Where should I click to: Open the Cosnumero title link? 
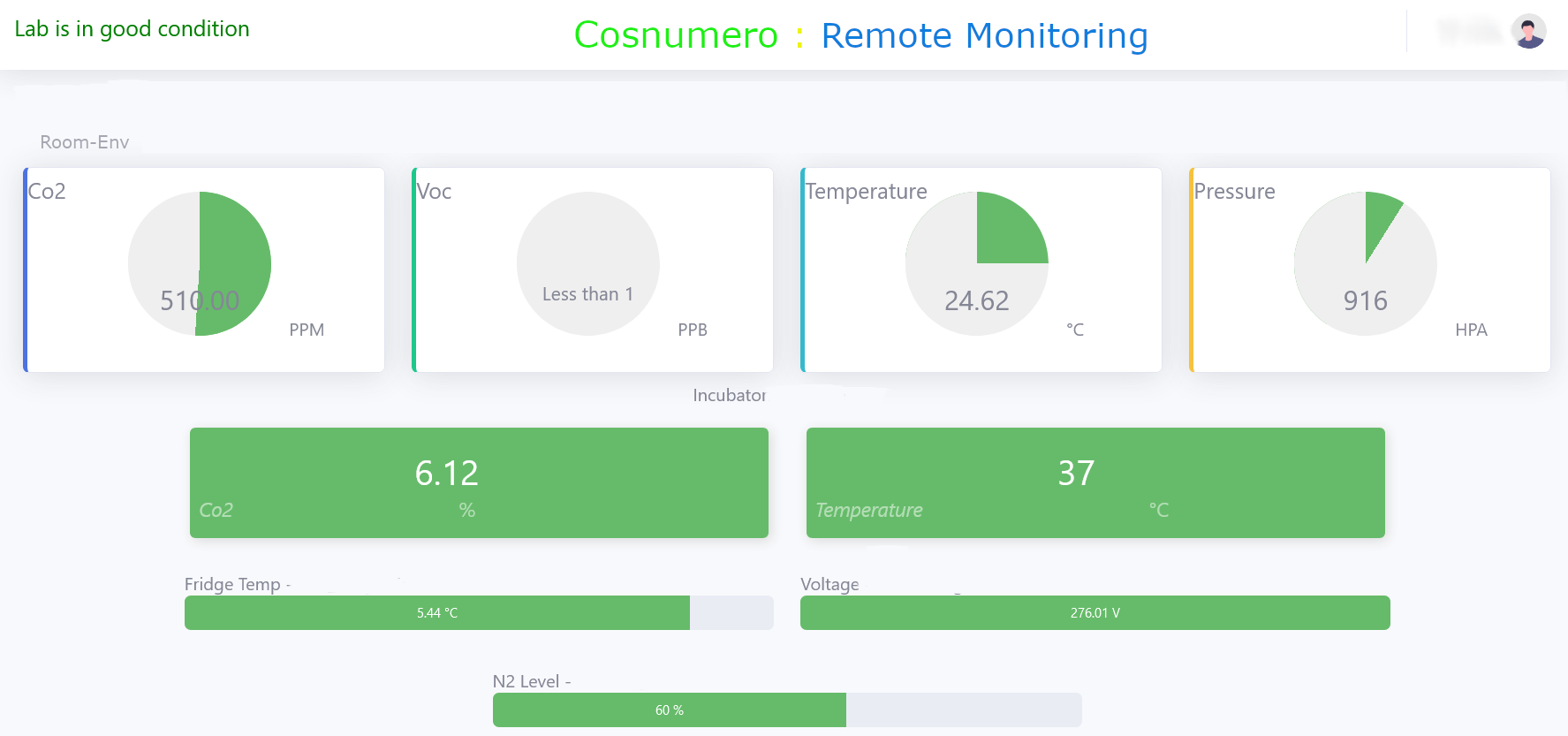click(676, 35)
